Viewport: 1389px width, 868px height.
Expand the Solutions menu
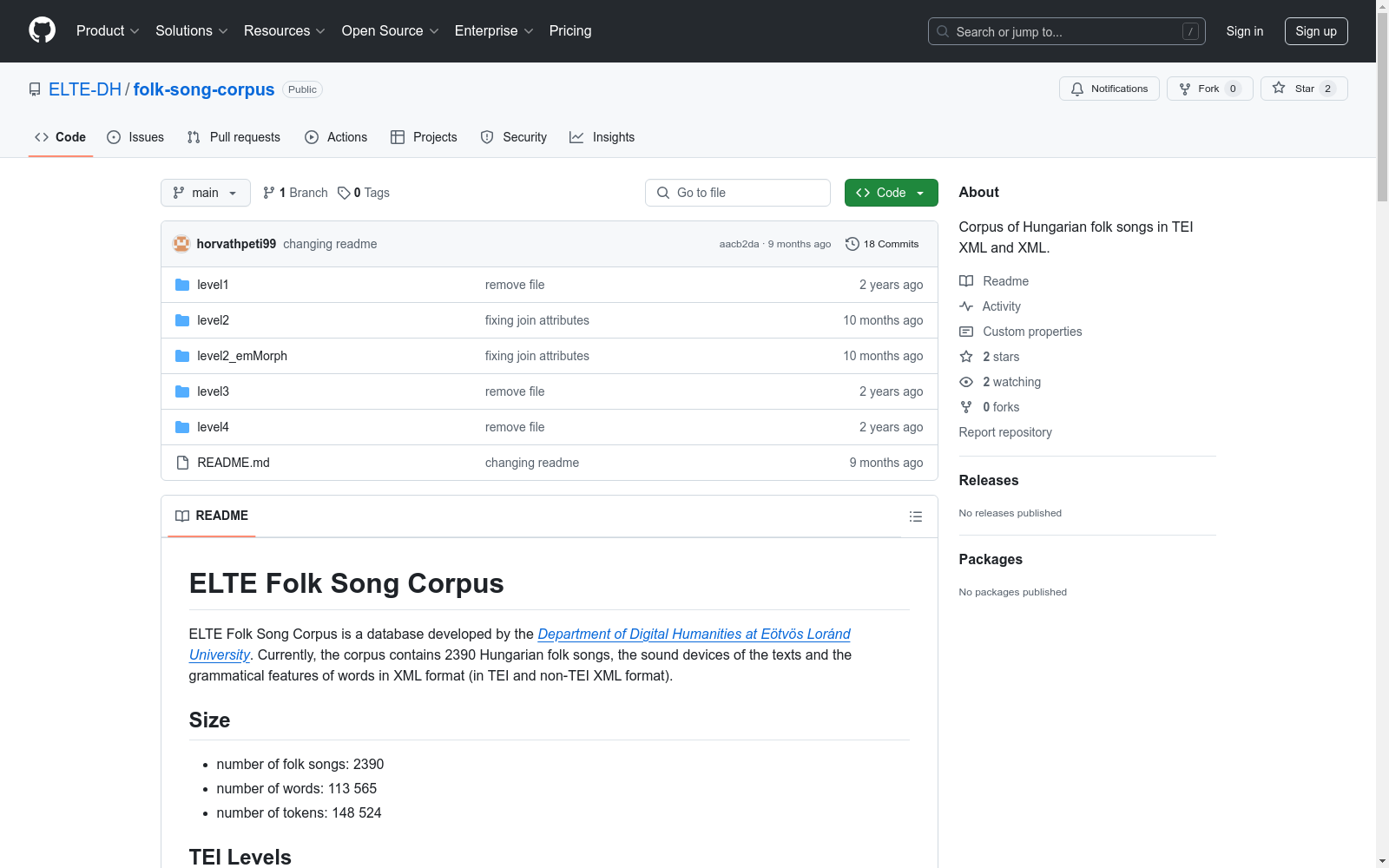(x=192, y=30)
